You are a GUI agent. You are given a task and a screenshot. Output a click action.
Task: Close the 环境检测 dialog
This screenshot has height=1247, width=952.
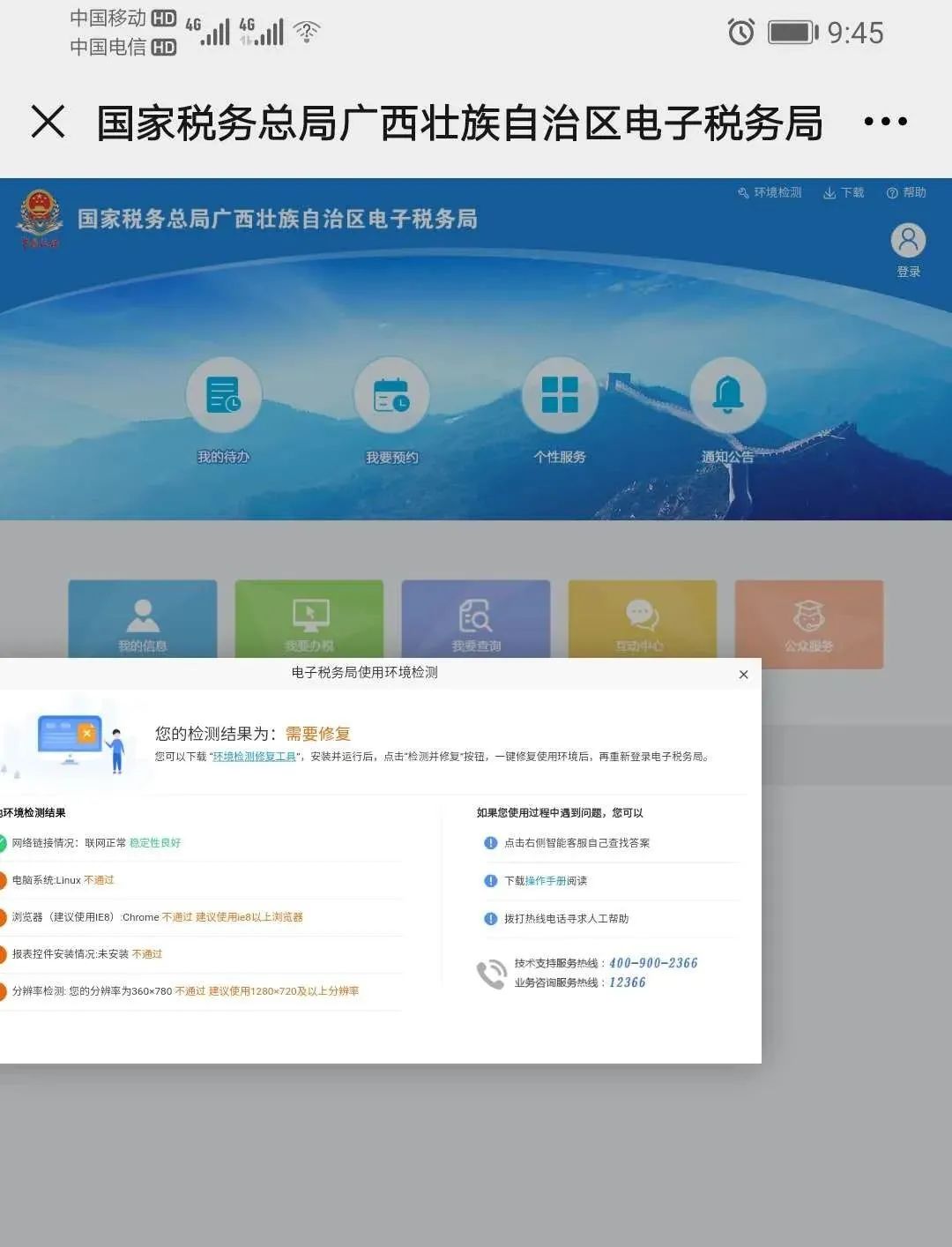tap(743, 675)
